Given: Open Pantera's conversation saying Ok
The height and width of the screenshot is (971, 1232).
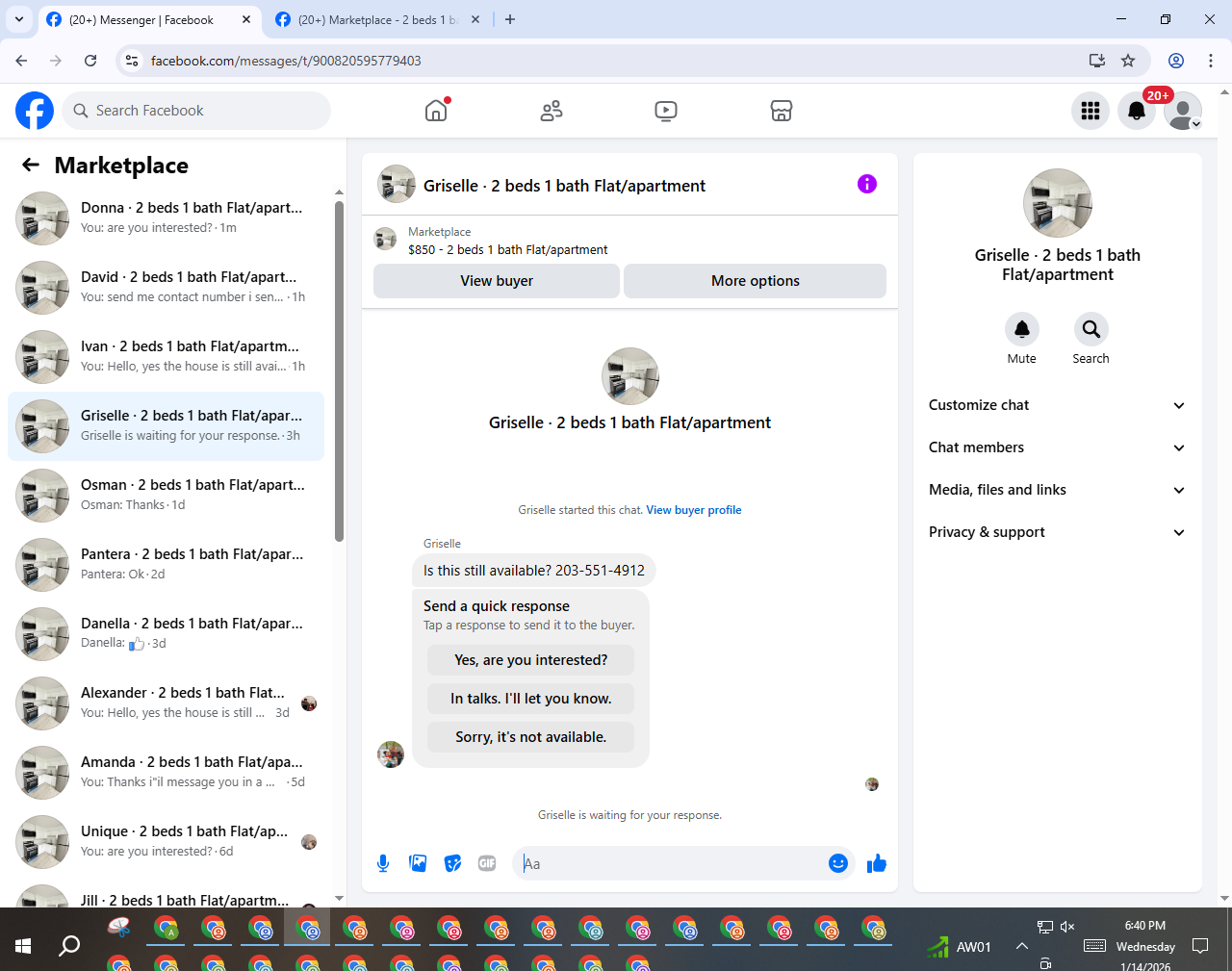Looking at the screenshot, I should tap(166, 565).
